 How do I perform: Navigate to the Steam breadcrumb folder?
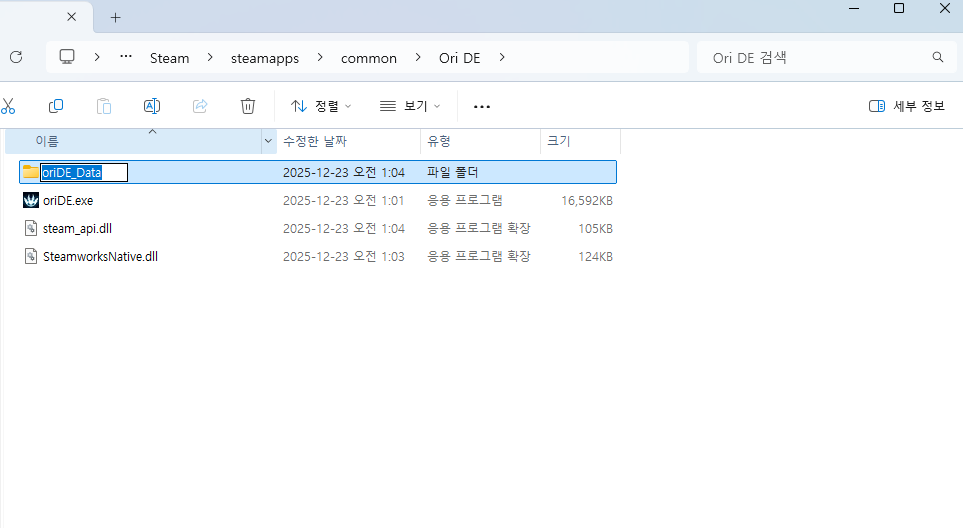[x=170, y=58]
